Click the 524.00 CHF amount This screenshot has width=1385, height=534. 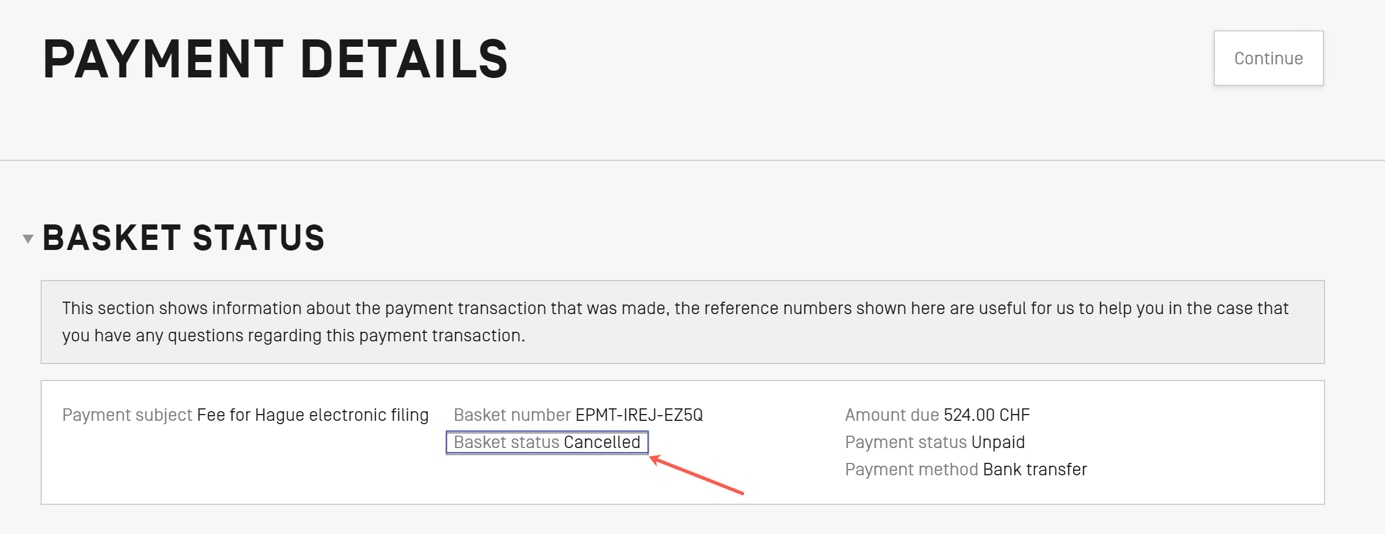pos(986,415)
